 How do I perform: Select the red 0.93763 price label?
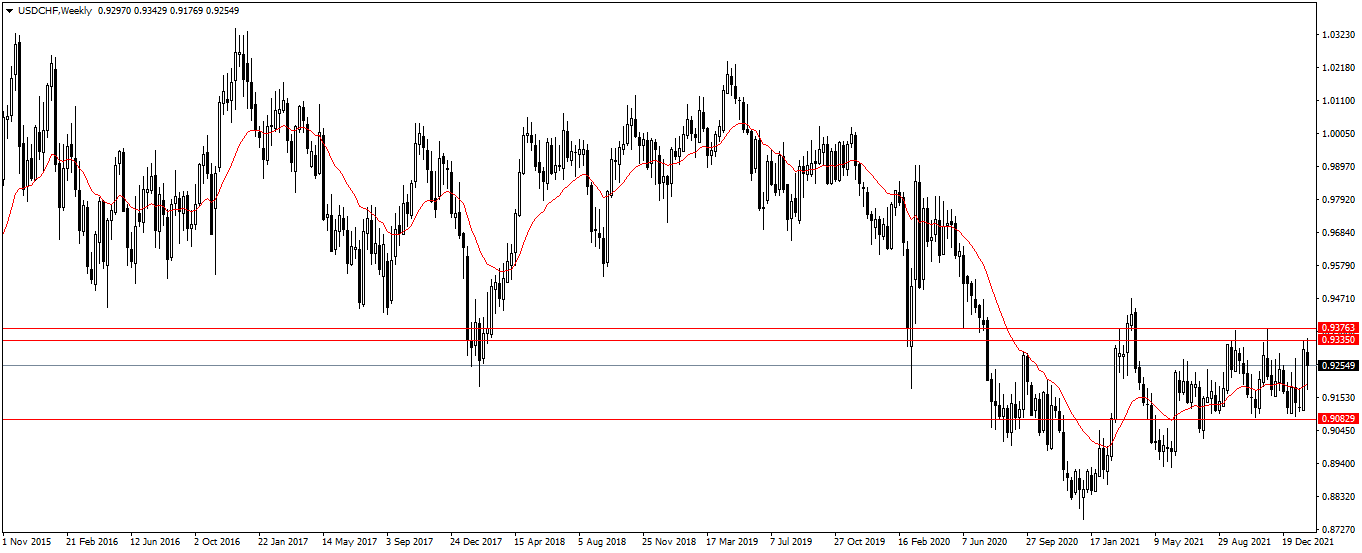click(x=1338, y=328)
